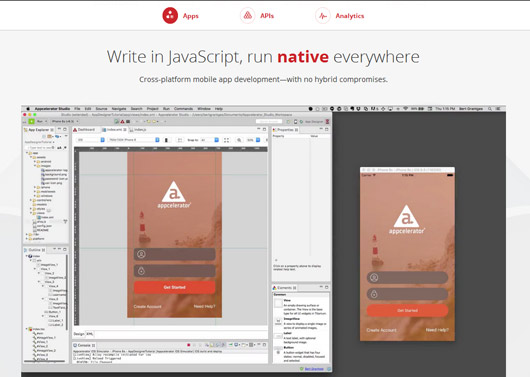Screen dimensions: 530x377
Task: Open the File menu
Action: click(x=77, y=109)
